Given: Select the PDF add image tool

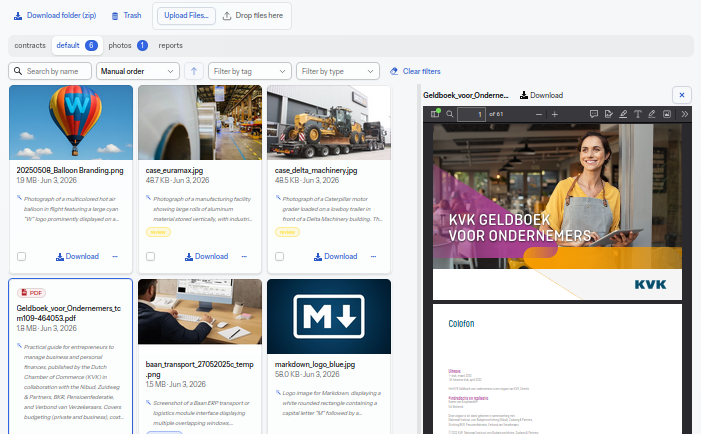Looking at the screenshot, I should pos(667,114).
